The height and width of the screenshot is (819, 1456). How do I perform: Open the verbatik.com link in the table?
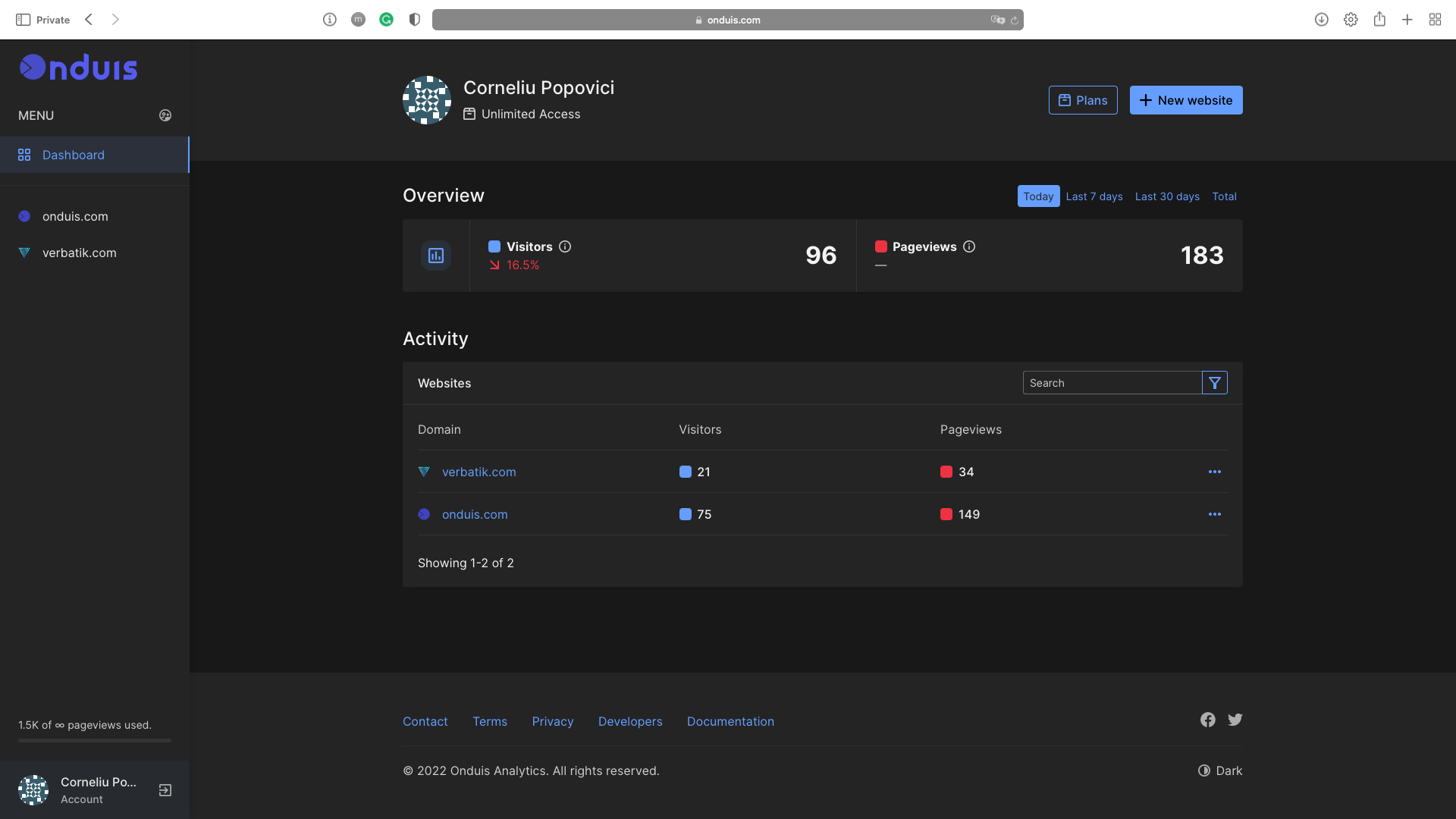click(479, 472)
